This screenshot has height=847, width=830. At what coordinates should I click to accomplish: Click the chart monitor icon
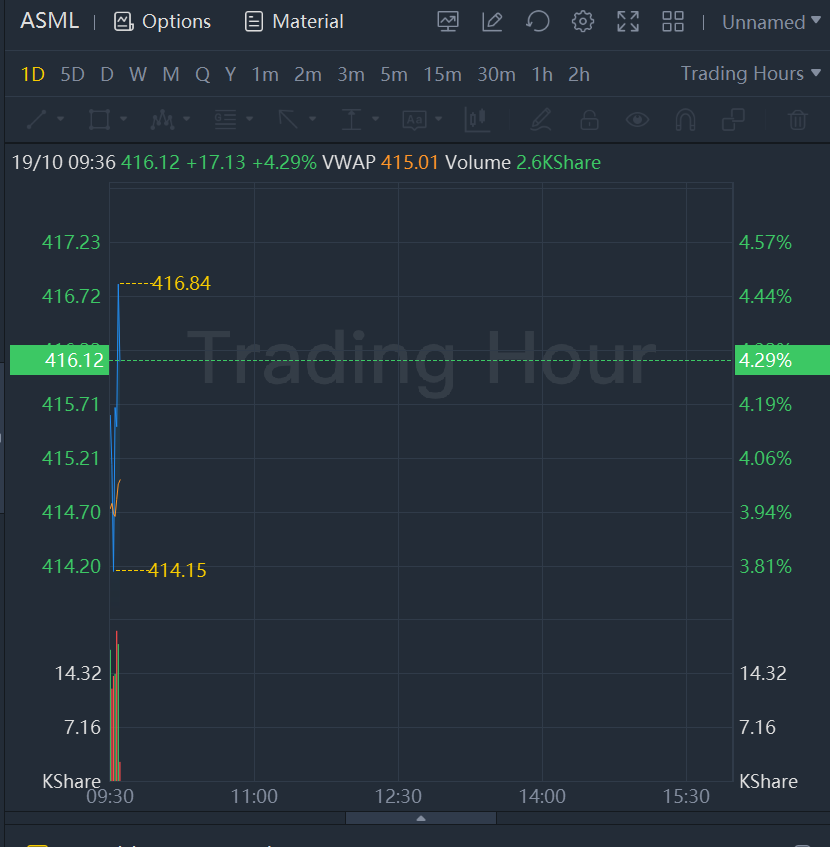click(448, 21)
